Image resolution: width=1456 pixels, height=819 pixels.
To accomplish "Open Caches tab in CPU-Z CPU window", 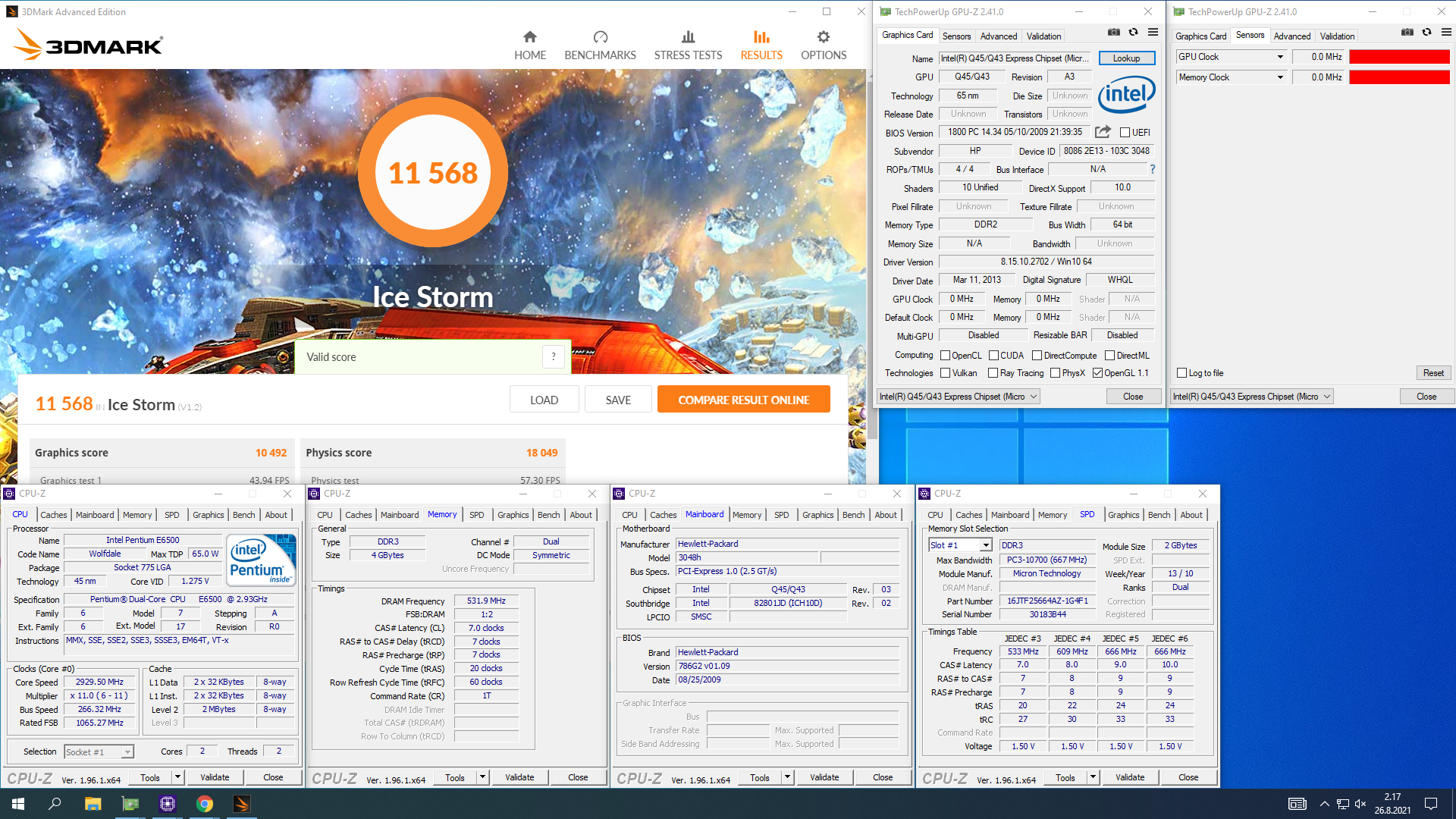I will point(54,515).
